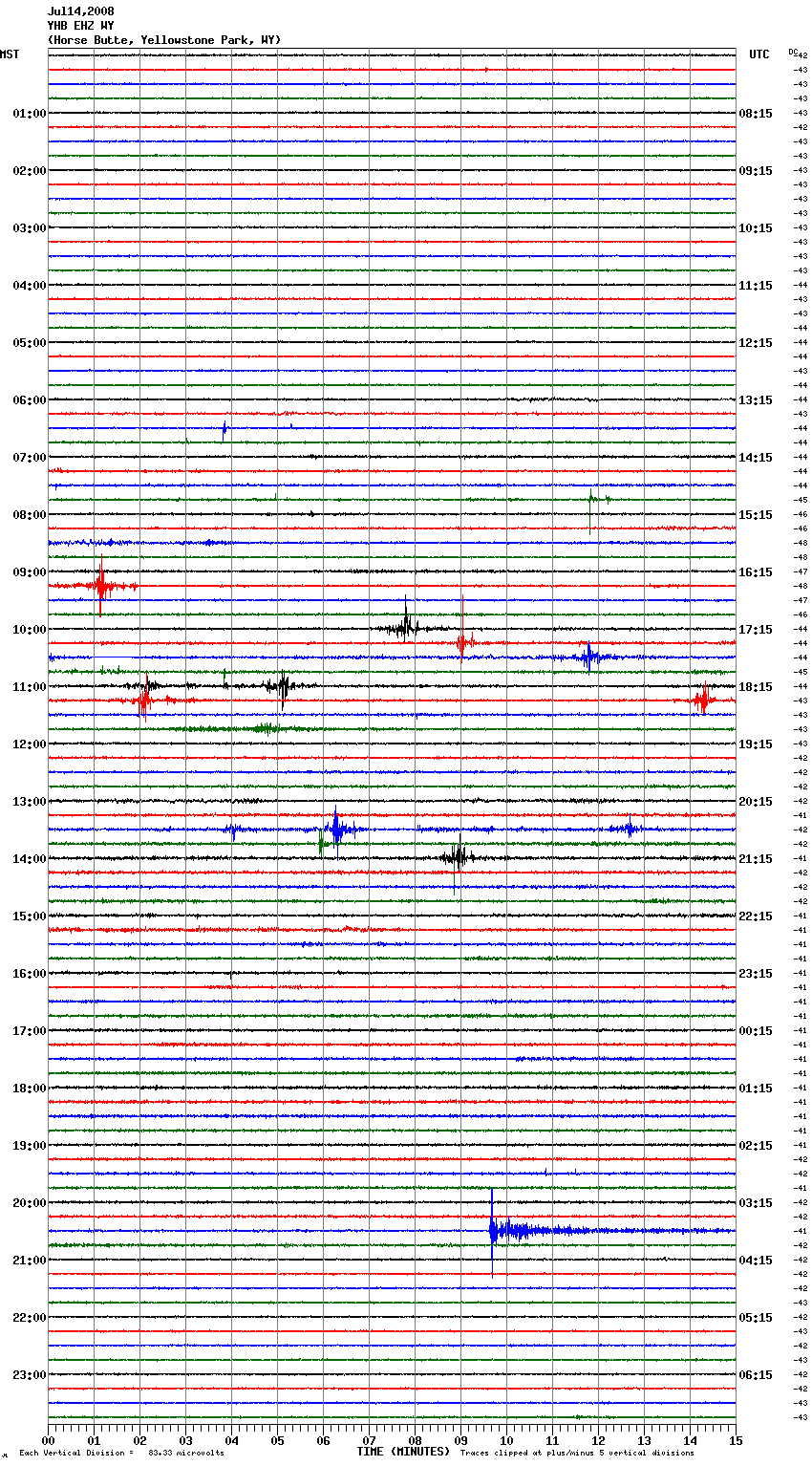This screenshot has width=812, height=1466.
Task: Pick the 15:00 MST time label
Action: 30,916
